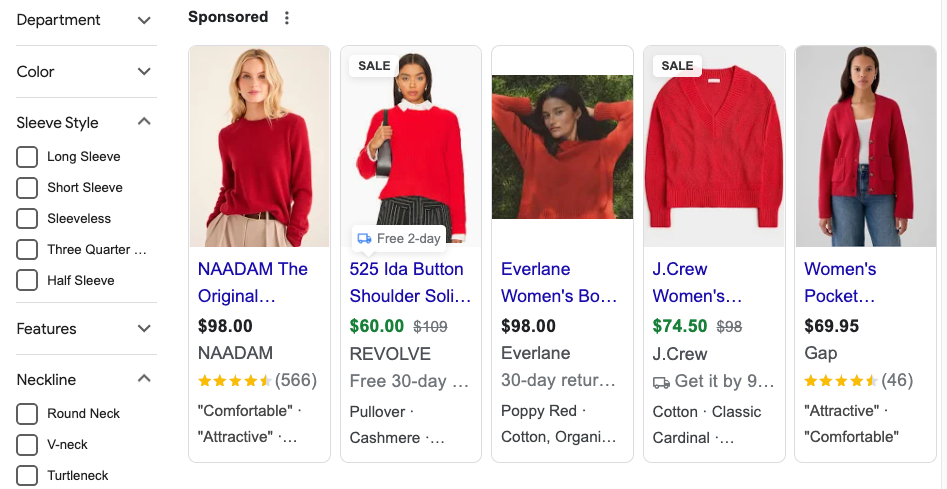Click the J.Crew delivery truck icon
Screen dimensions: 947x489
pos(661,381)
